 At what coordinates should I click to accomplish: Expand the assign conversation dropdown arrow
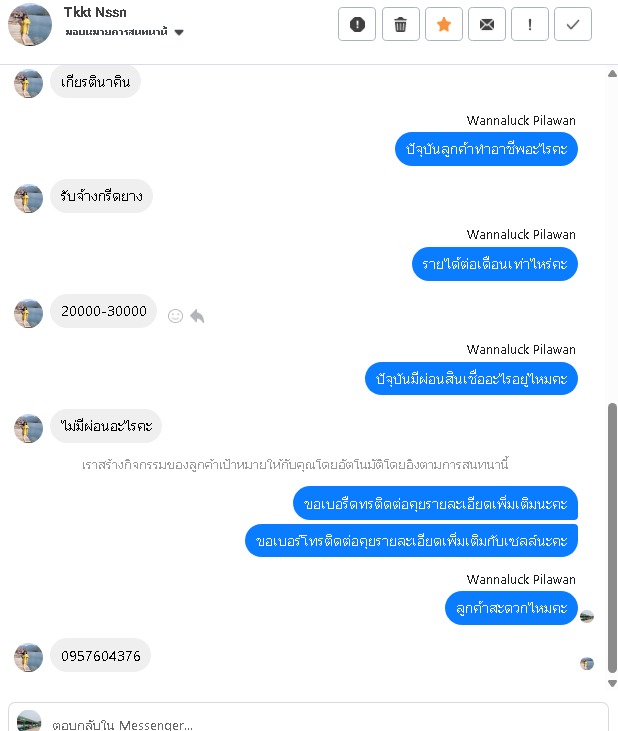coord(179,32)
